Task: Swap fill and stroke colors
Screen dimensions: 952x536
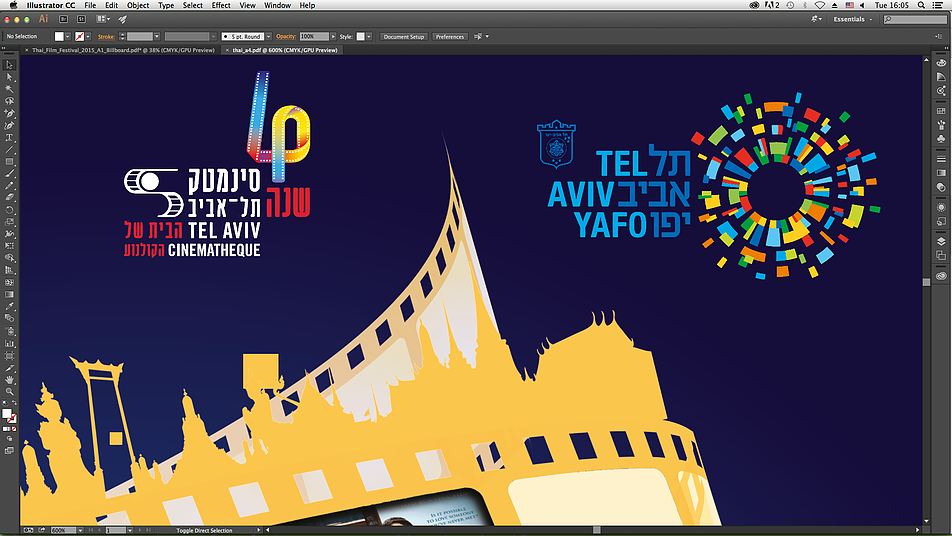Action: tap(14, 403)
